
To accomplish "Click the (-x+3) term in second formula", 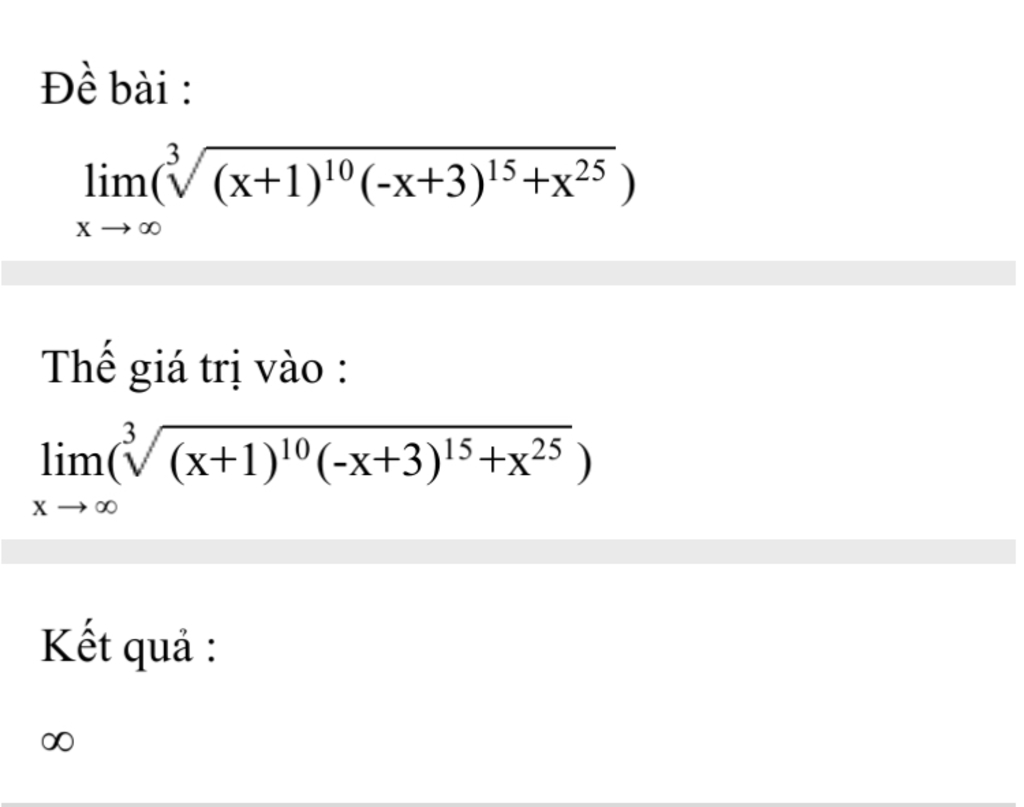I will click(x=379, y=461).
